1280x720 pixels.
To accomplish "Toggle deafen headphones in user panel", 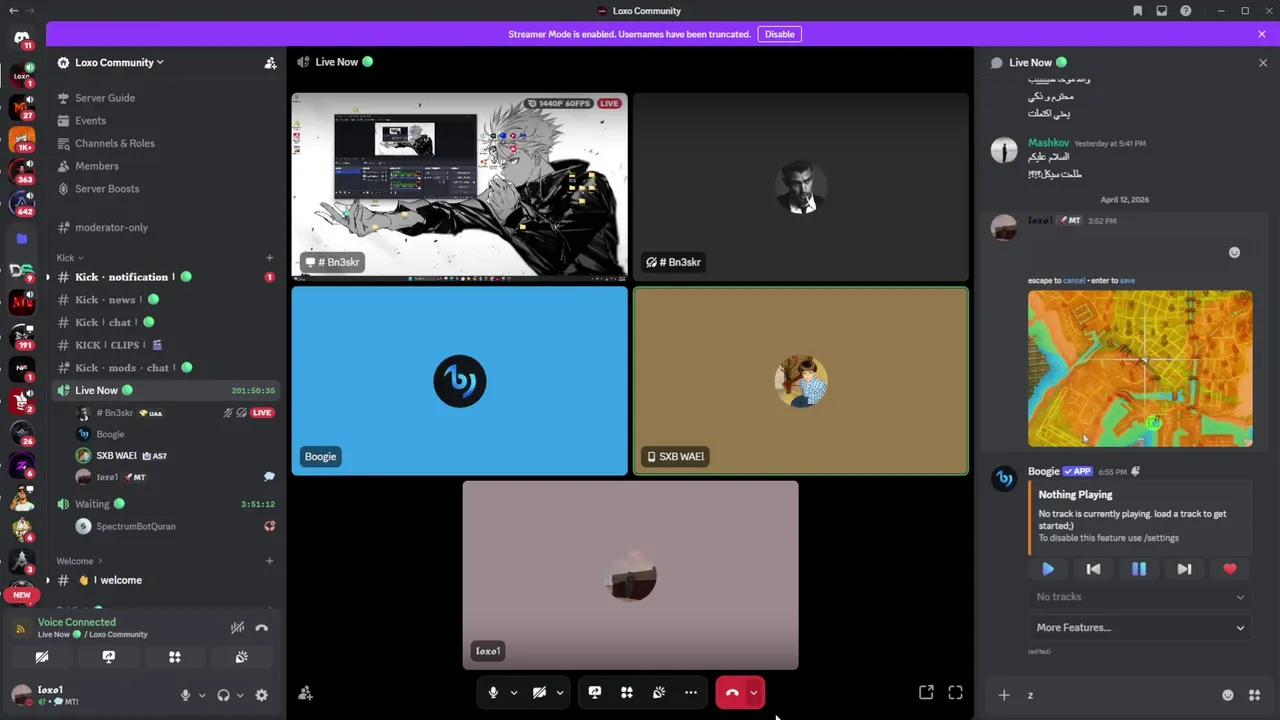I will point(224,695).
